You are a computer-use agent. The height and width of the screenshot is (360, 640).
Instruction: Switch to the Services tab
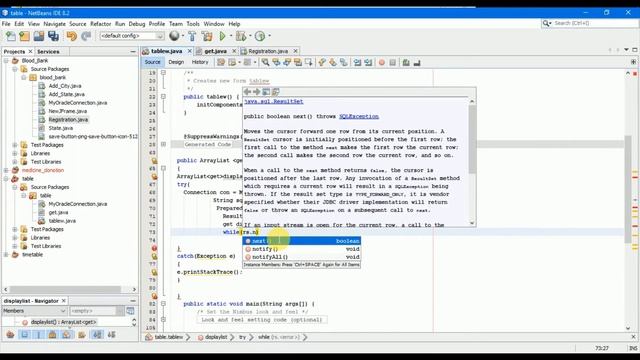click(48, 52)
